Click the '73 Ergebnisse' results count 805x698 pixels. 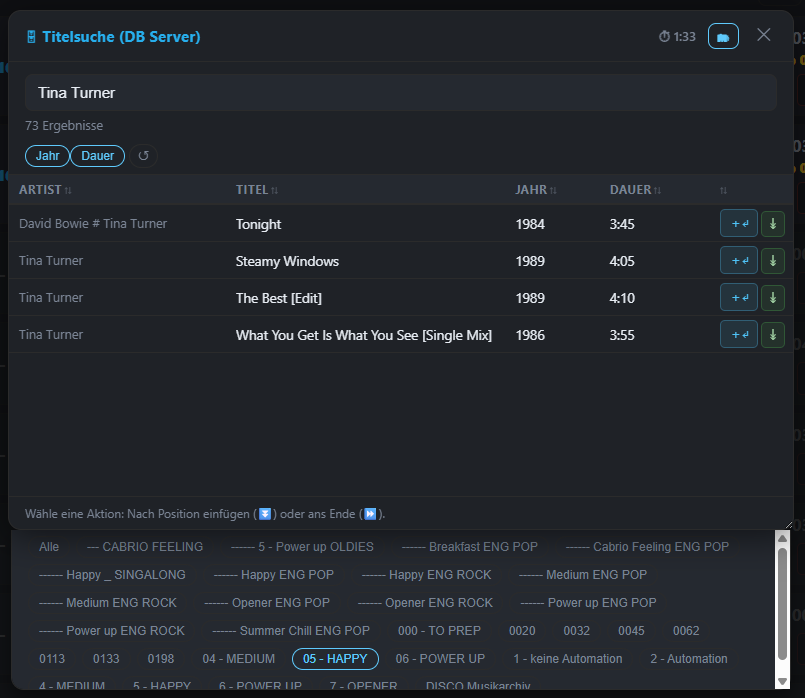(64, 126)
